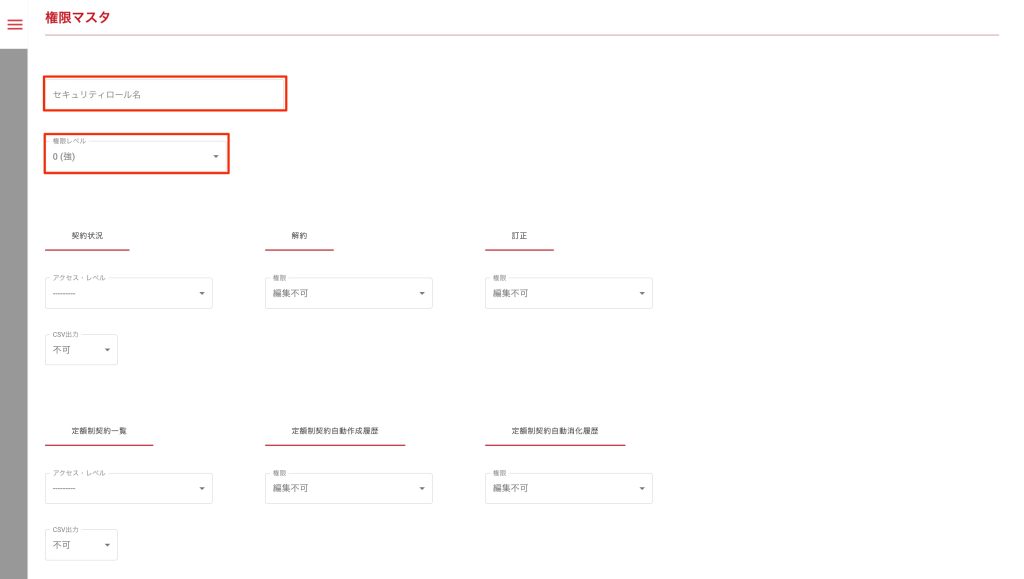Click the 訂正 section heading

tap(519, 236)
